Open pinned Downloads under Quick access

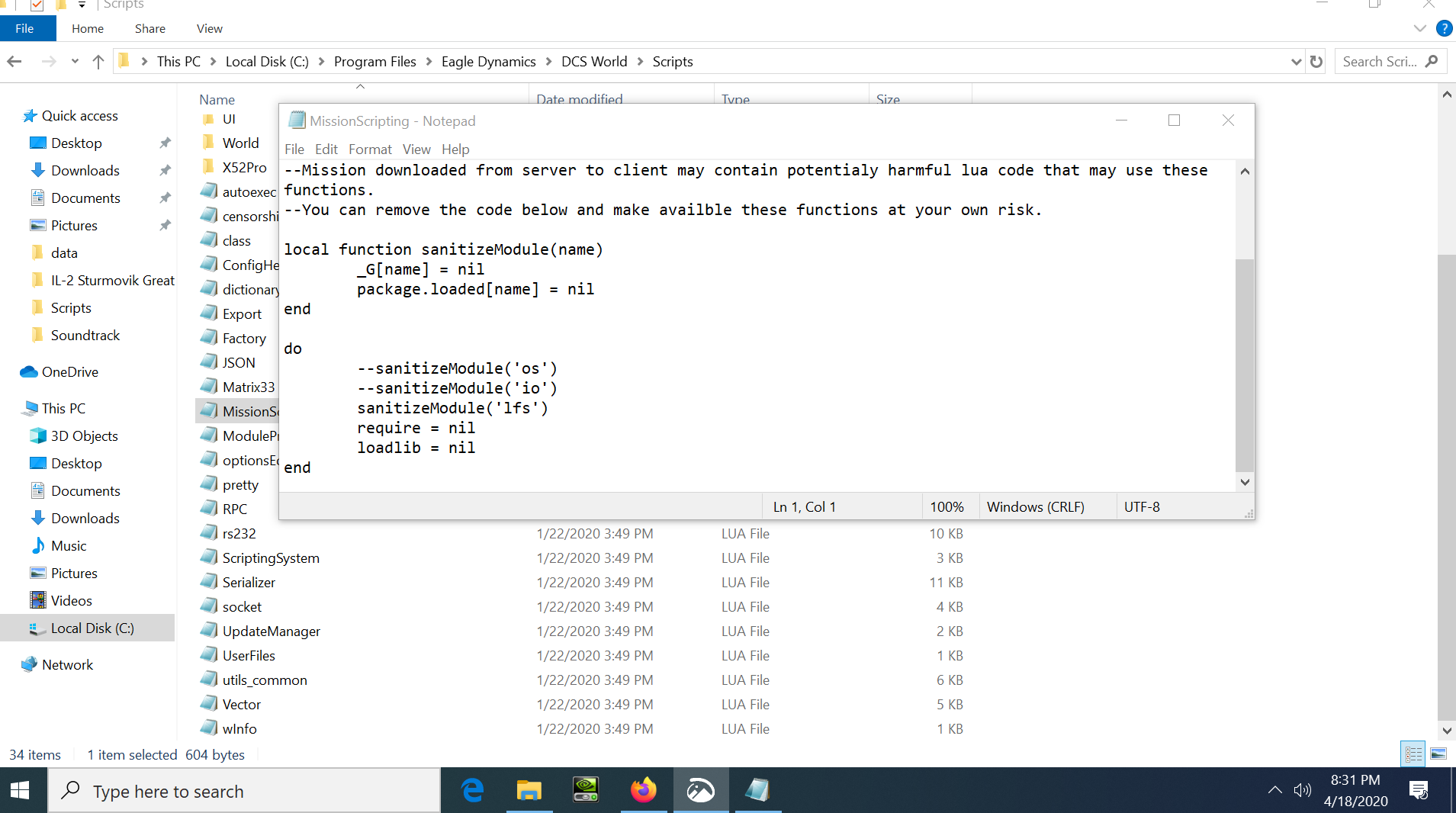pos(85,171)
